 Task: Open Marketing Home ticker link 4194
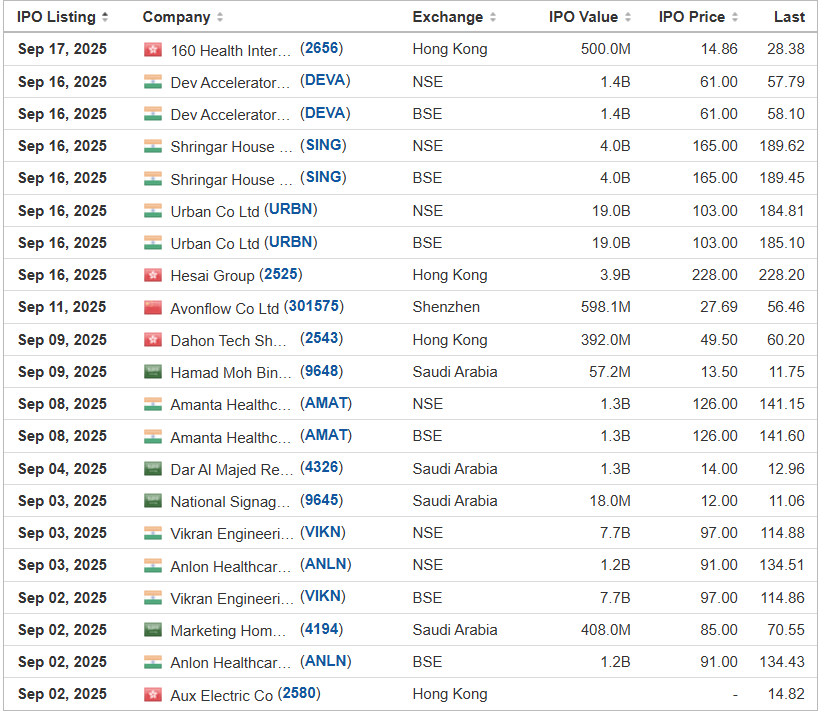tap(321, 629)
